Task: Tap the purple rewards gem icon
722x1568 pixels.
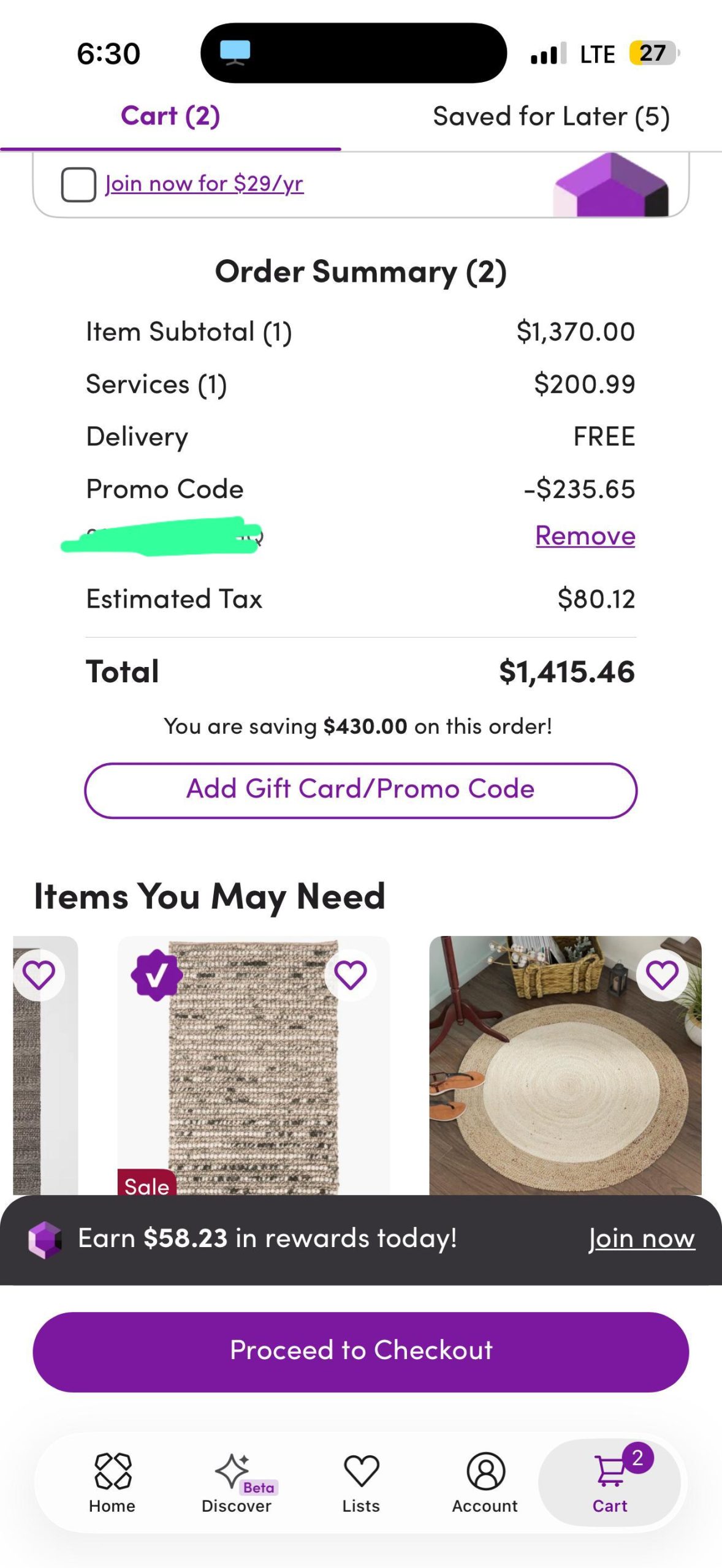Action: [45, 1240]
